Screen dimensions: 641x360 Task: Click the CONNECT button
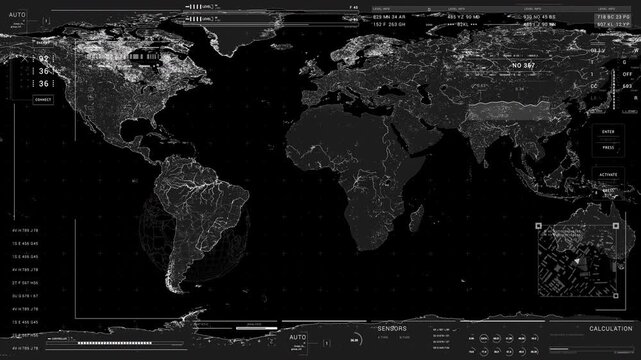pos(43,100)
